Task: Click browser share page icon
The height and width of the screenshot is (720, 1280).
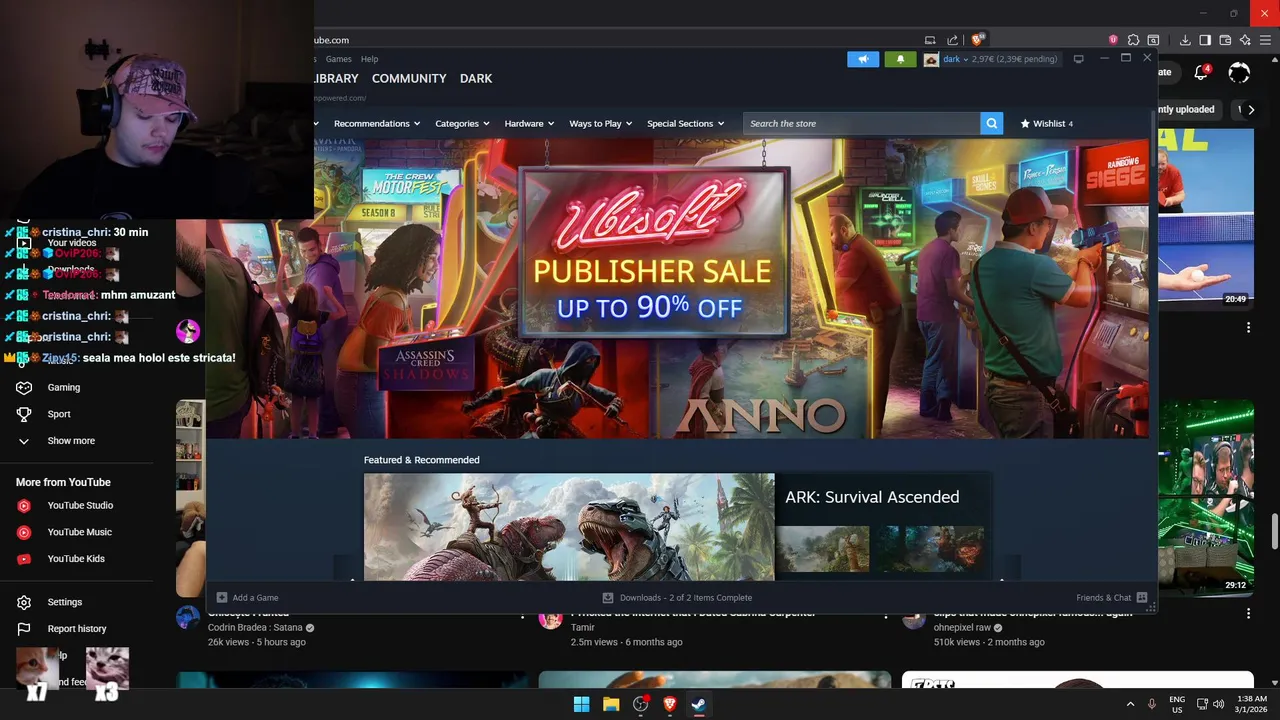Action: 953,40
